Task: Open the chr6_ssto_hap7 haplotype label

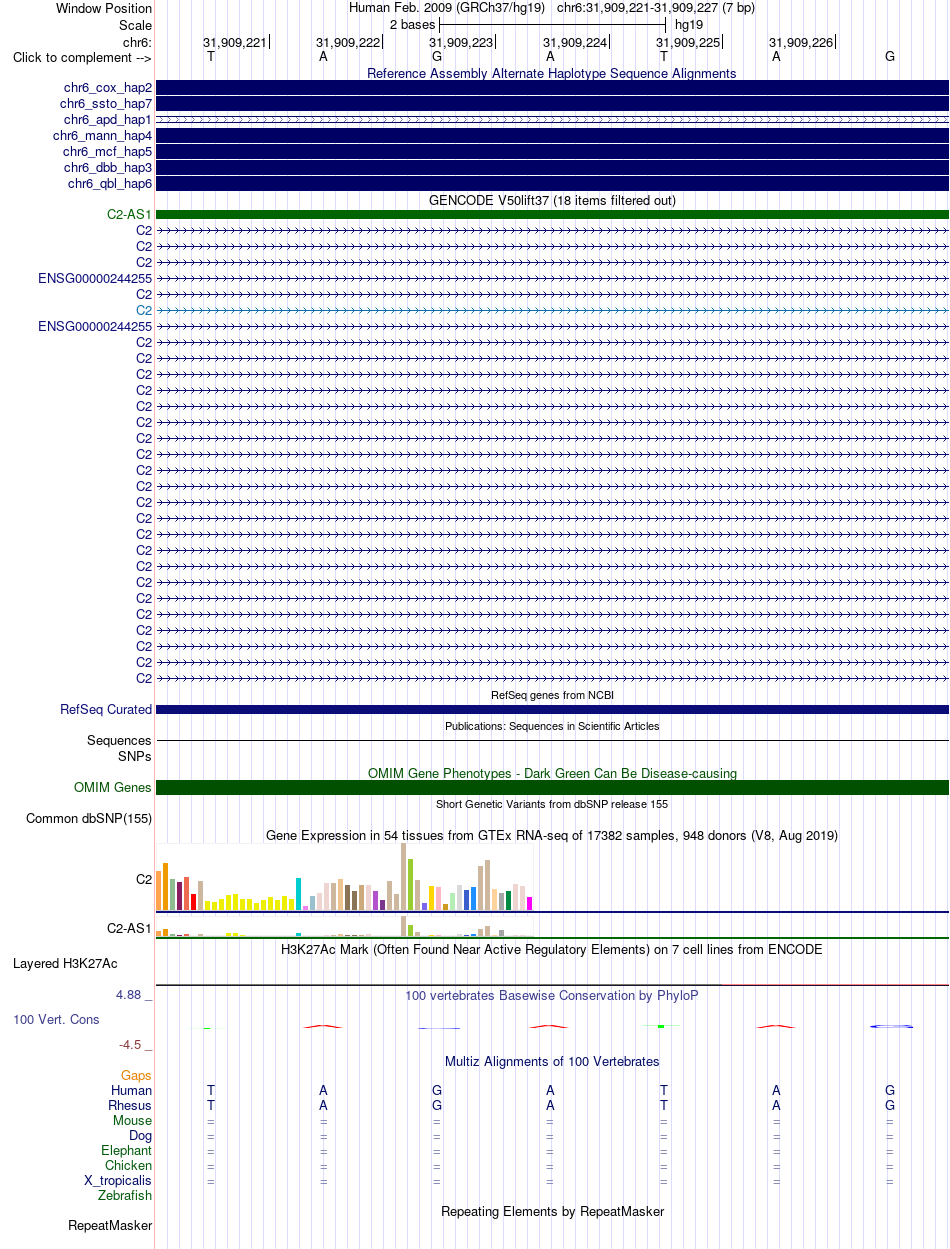Action: (106, 104)
